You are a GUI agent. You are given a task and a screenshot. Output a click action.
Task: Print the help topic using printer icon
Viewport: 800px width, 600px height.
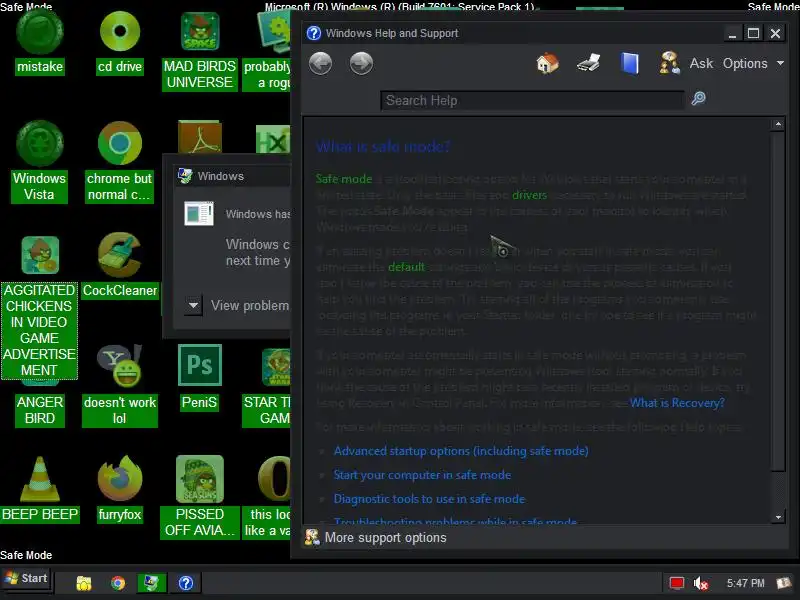click(588, 64)
